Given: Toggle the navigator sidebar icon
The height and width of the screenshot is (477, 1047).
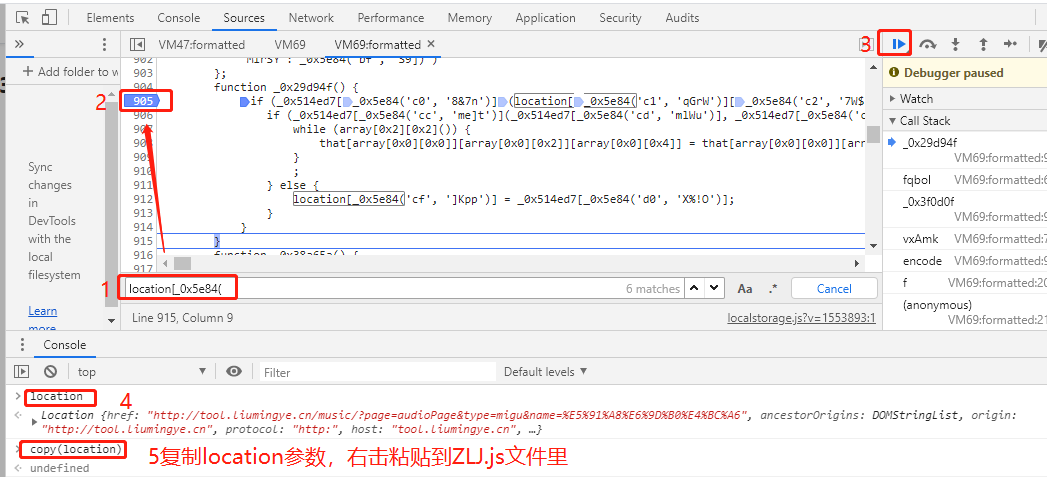Looking at the screenshot, I should 138,45.
